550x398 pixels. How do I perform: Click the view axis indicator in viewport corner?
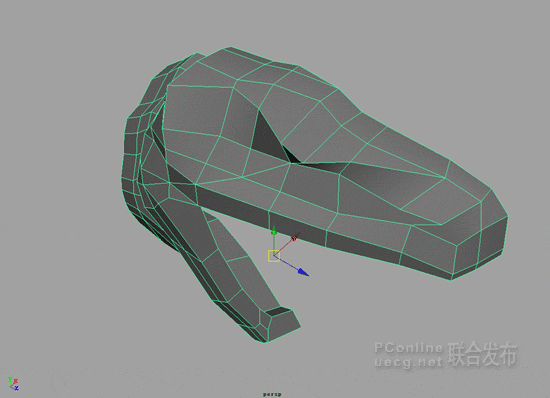point(13,383)
